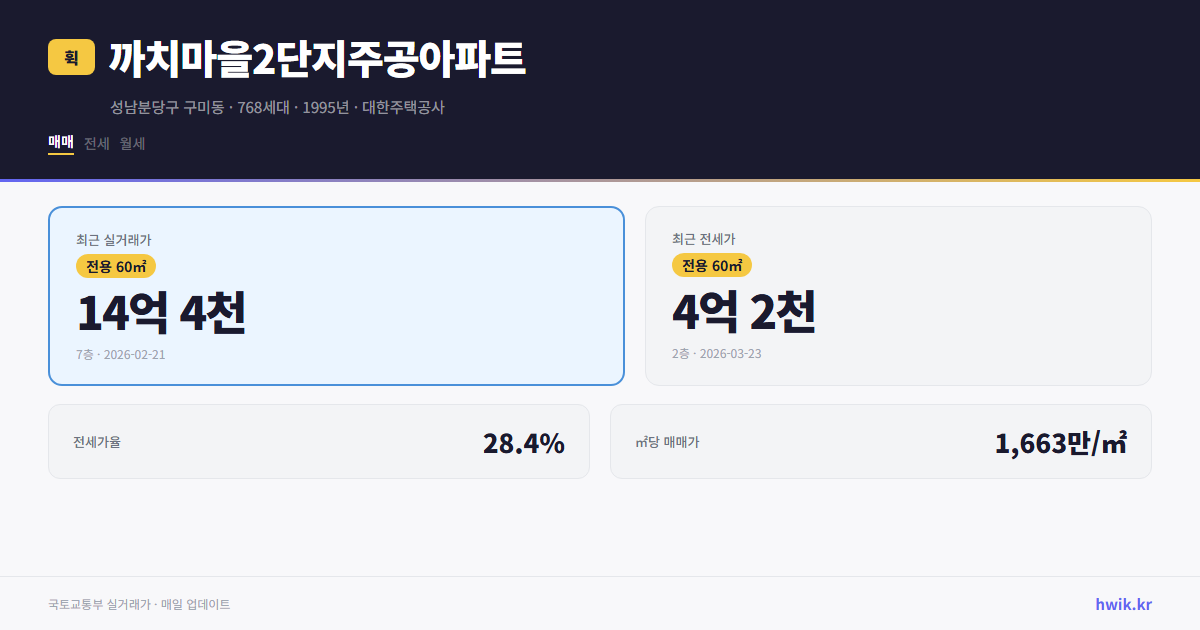The height and width of the screenshot is (630, 1200).
Task: Switch to the 전세 tab
Action: coord(96,143)
